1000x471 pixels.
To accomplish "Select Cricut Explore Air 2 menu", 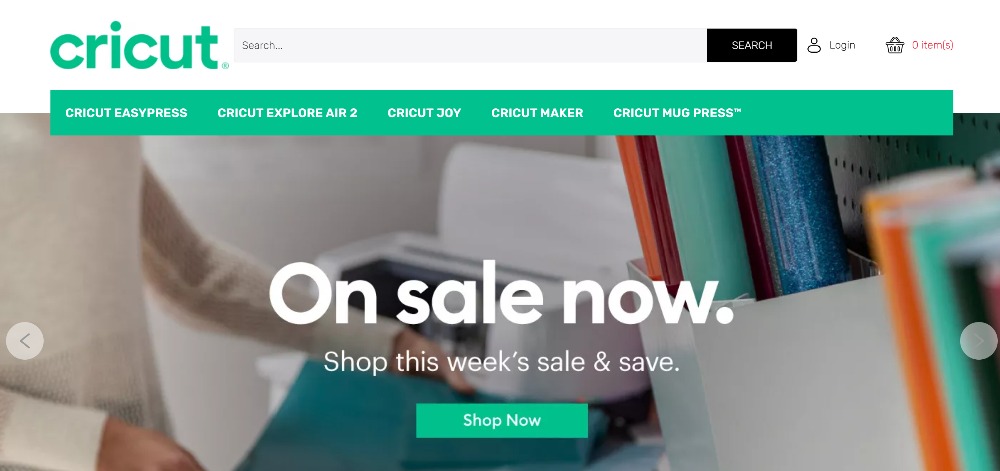I will pos(287,113).
